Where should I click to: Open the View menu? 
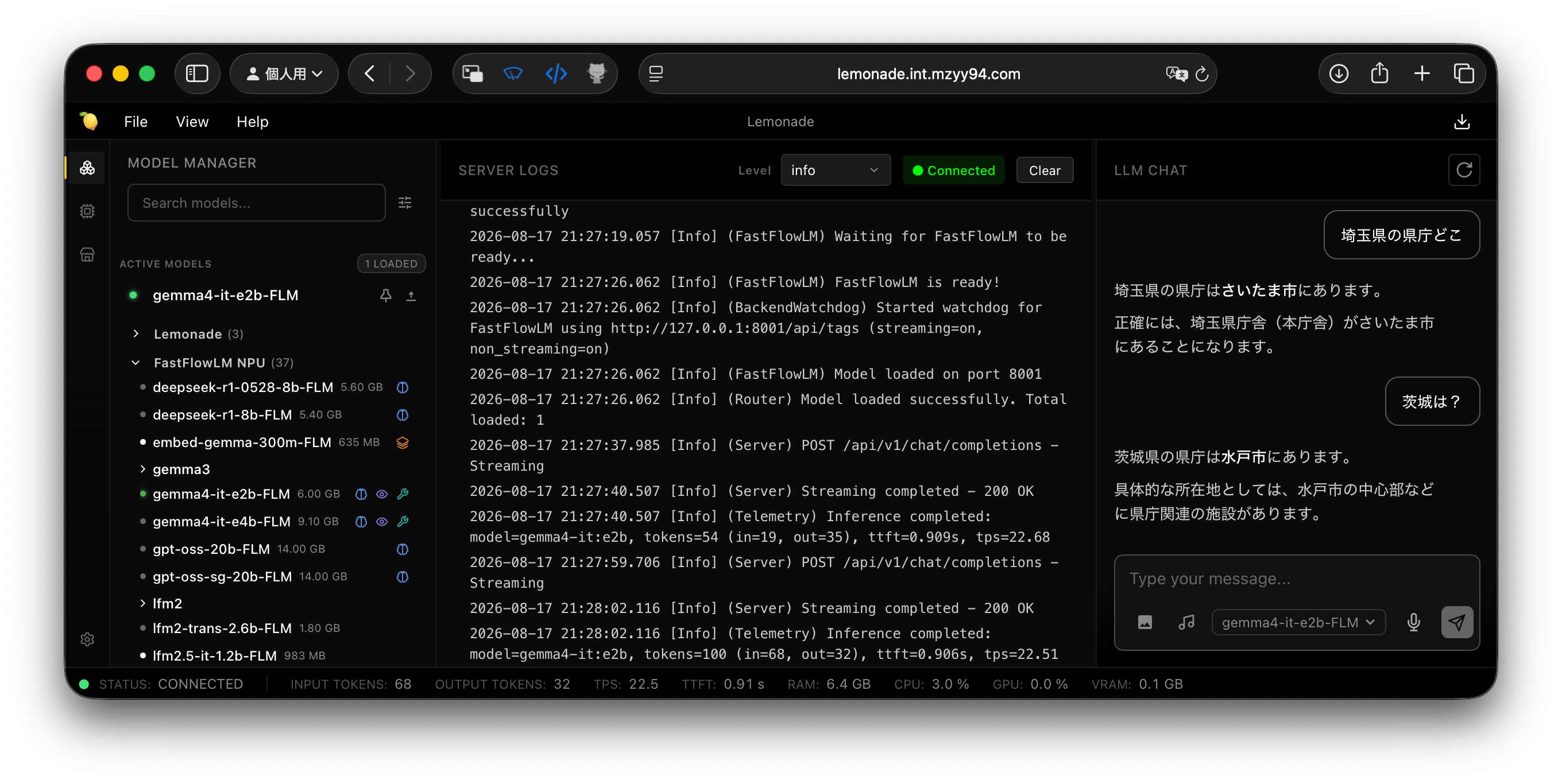point(192,122)
